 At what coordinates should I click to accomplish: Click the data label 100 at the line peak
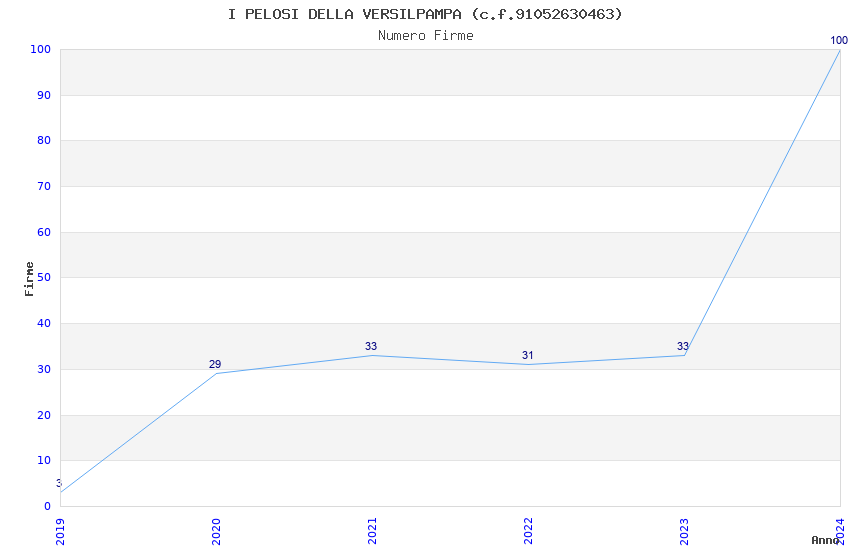(x=839, y=41)
